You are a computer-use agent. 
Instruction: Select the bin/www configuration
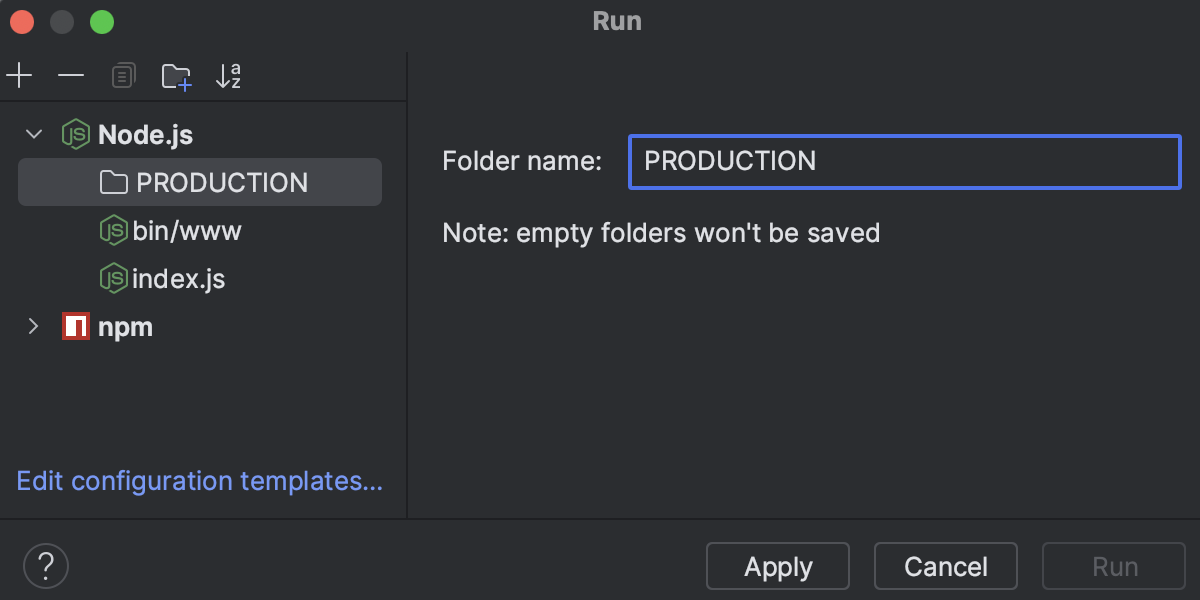[x=187, y=231]
